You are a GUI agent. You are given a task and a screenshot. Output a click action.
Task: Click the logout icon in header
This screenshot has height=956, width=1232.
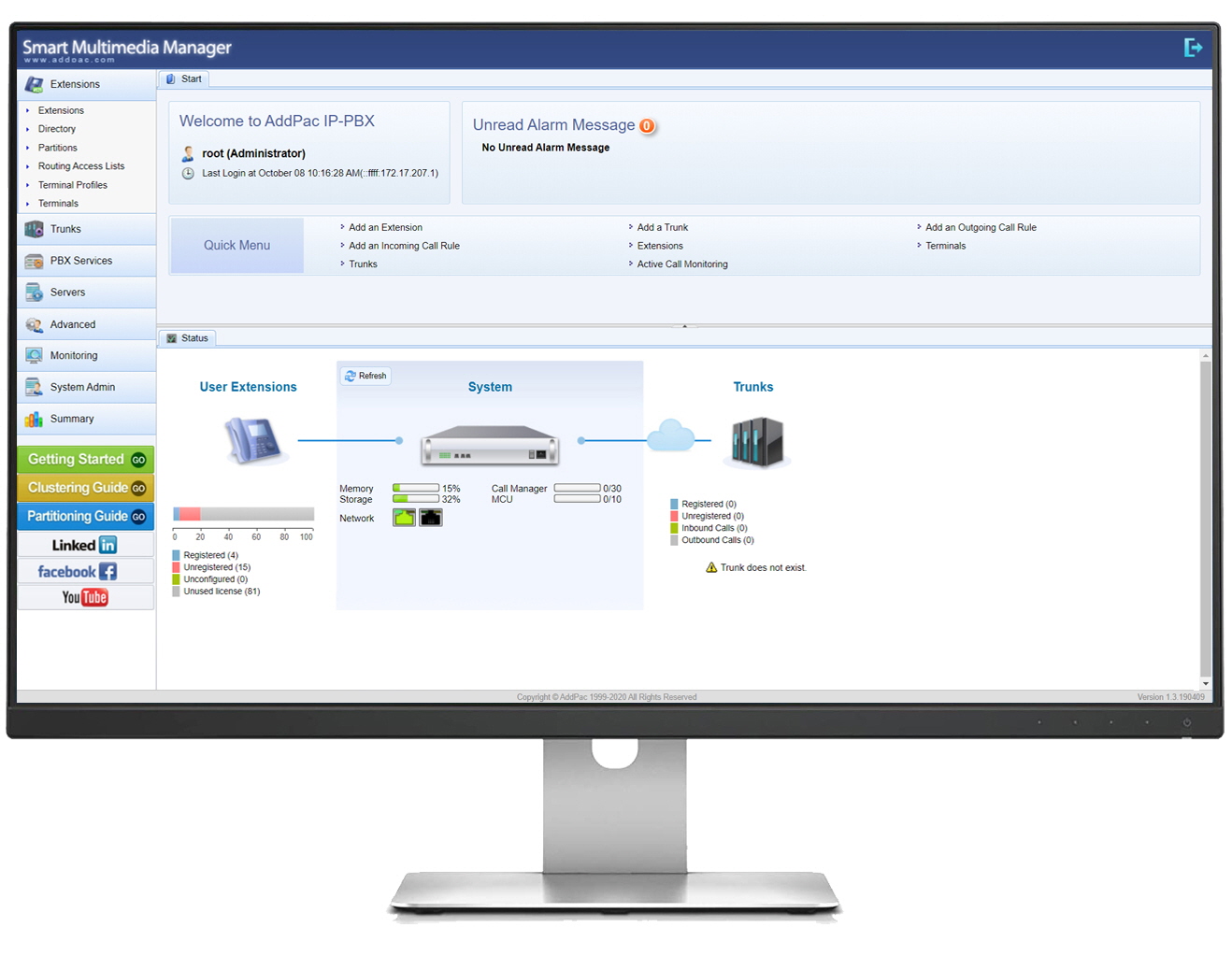[x=1192, y=48]
